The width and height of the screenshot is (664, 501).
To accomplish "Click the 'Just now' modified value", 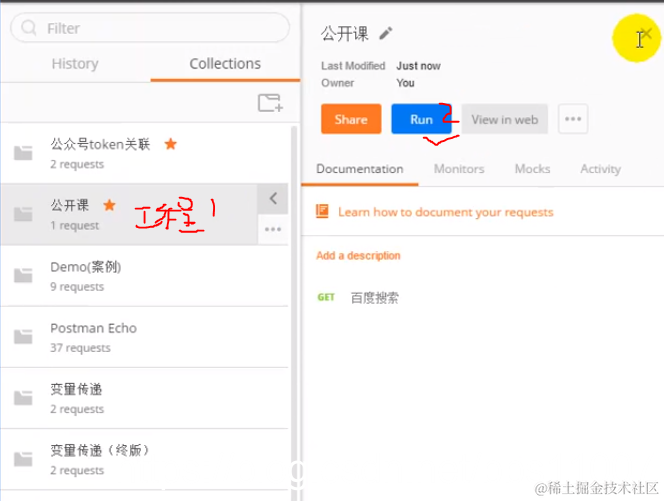I will point(418,66).
